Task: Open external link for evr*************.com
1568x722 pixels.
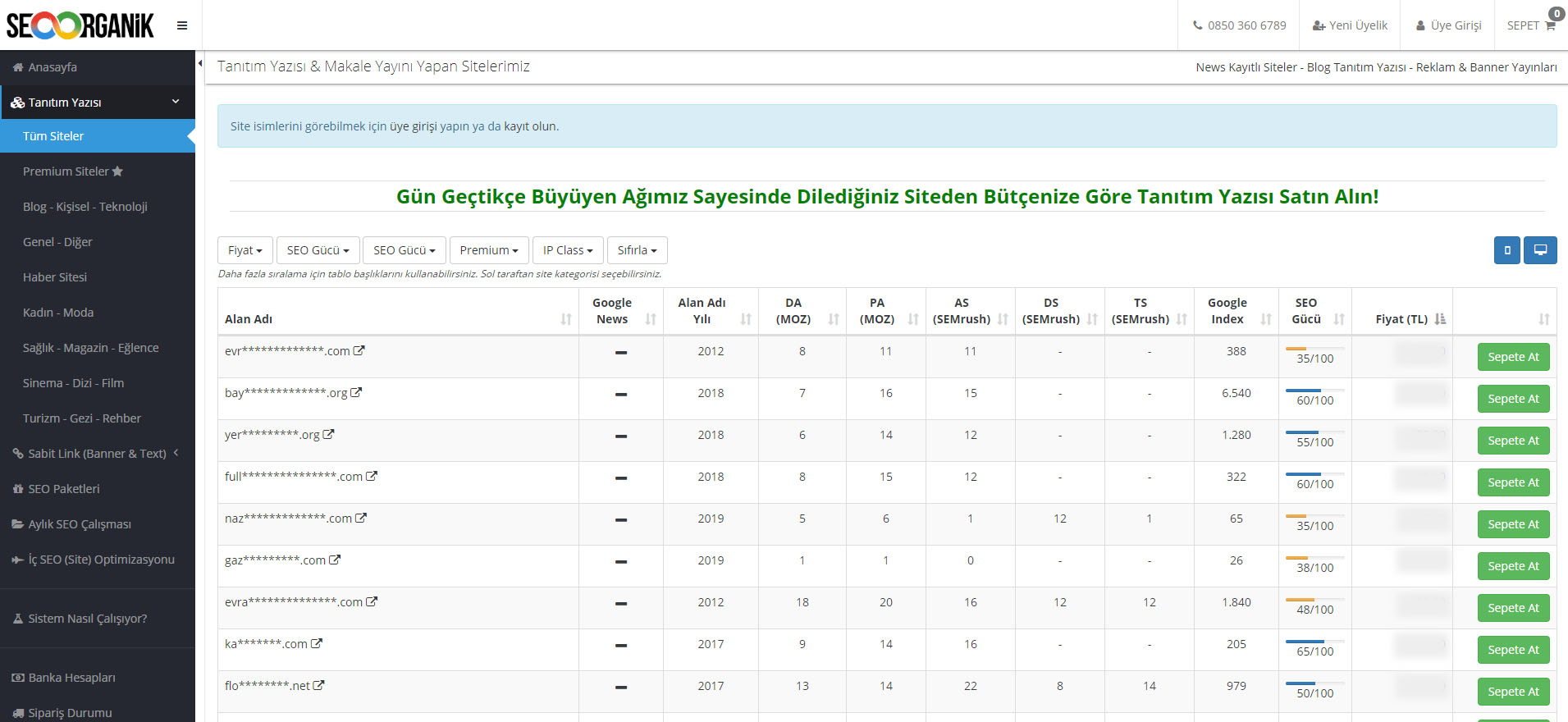Action: coord(359,350)
